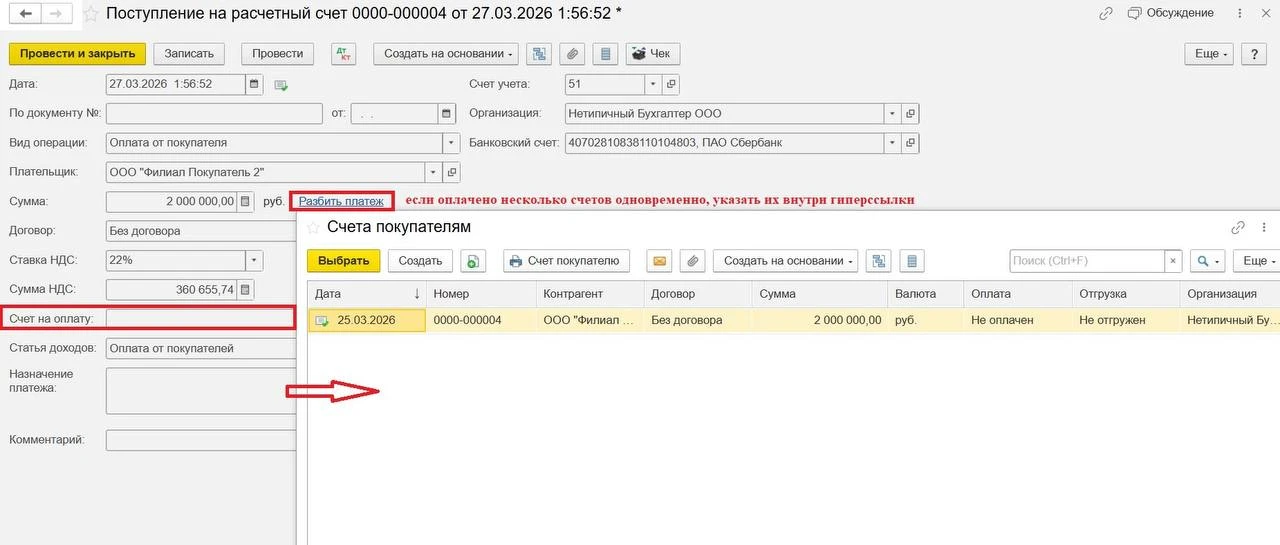This screenshot has width=1280, height=545.
Task: Open the Плательщик item form
Action: pos(451,172)
